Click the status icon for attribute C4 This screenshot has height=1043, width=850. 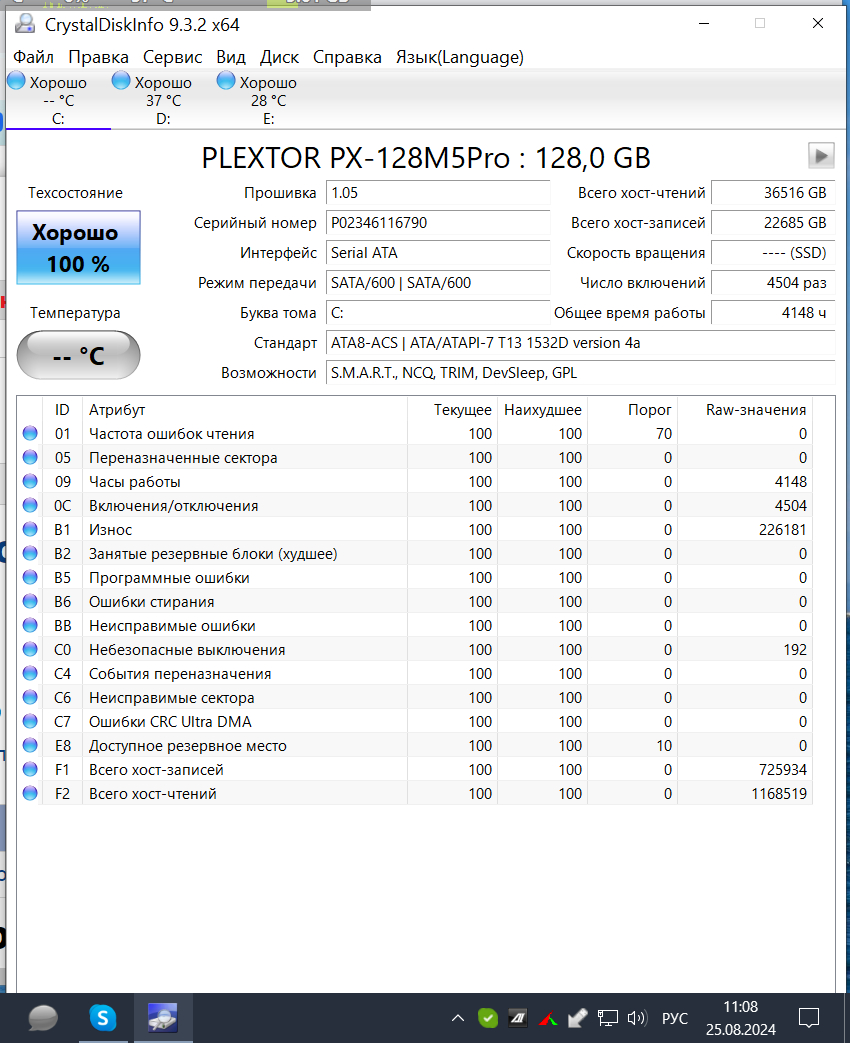click(30, 673)
